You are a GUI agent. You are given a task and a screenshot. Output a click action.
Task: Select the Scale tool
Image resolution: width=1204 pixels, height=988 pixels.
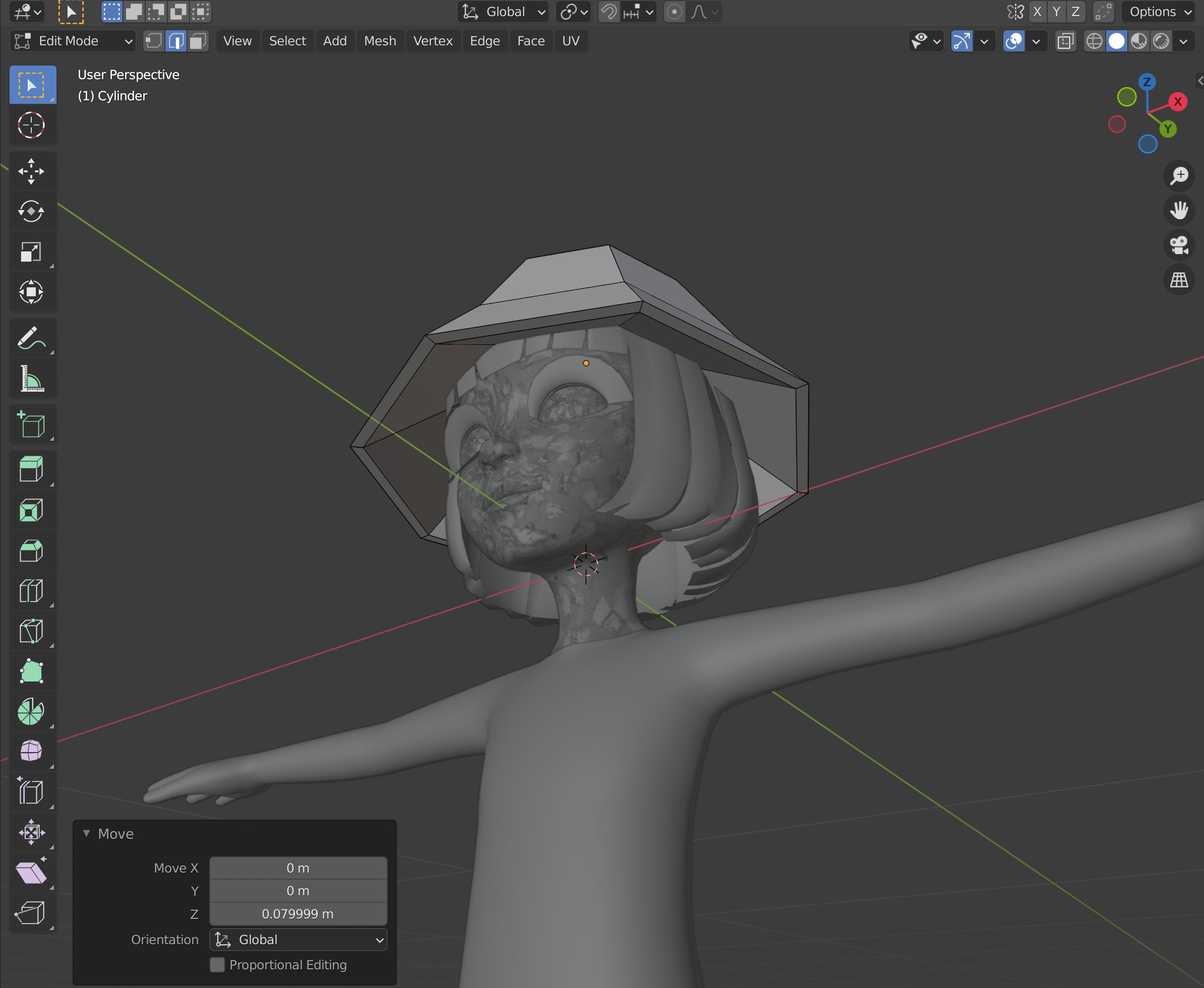[32, 252]
